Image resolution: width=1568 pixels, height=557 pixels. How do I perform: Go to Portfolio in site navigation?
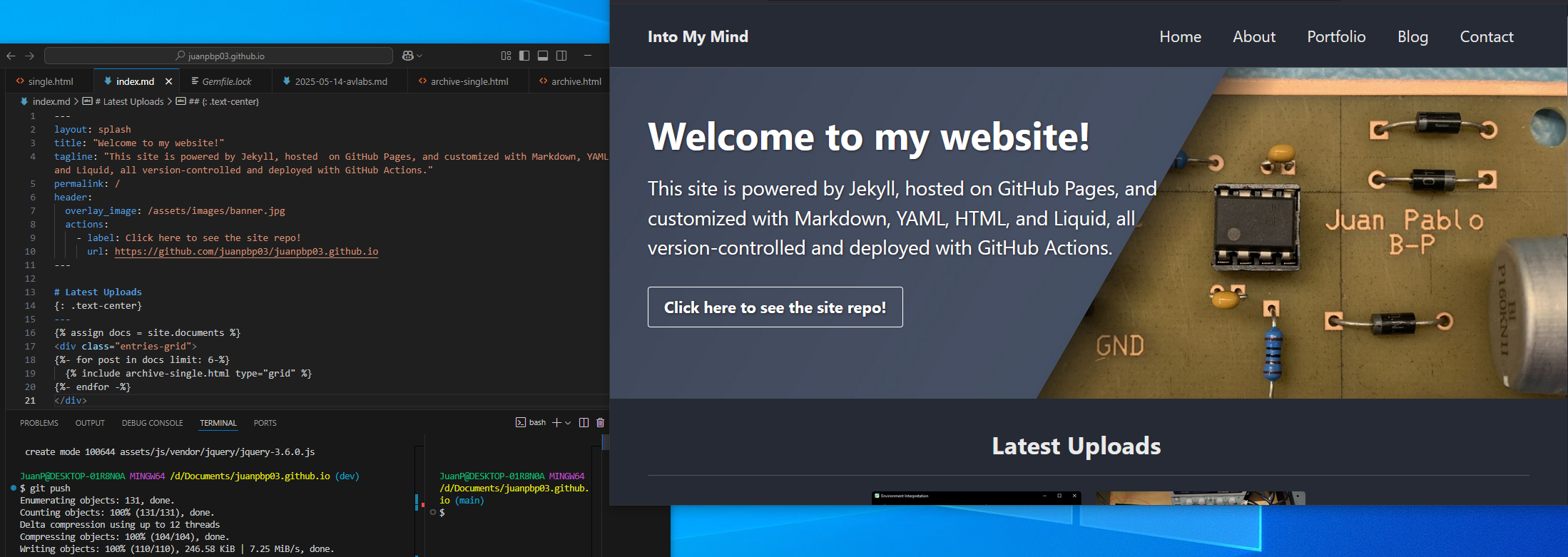(x=1336, y=36)
